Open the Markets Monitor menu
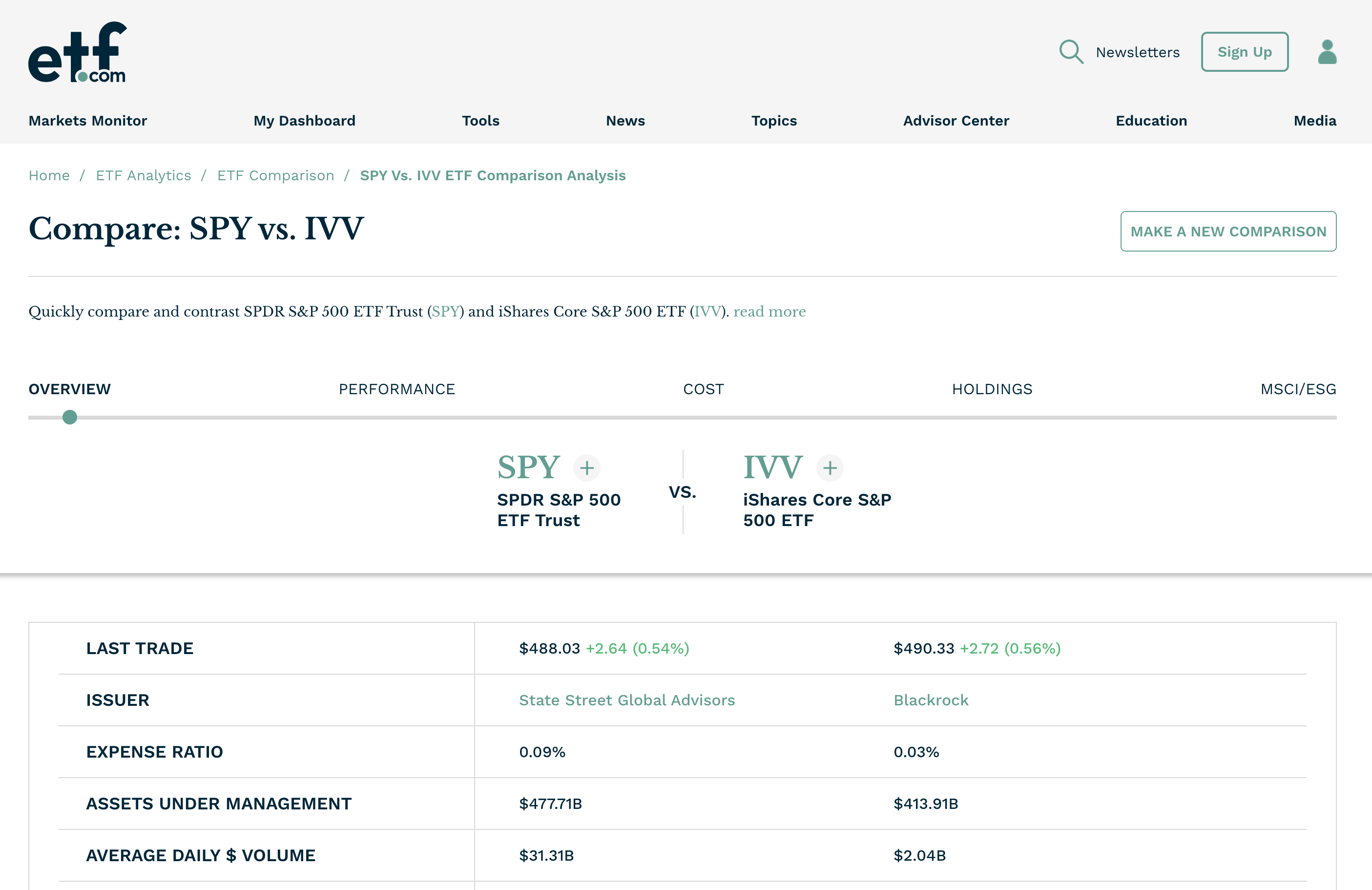Image resolution: width=1372 pixels, height=890 pixels. click(x=87, y=121)
